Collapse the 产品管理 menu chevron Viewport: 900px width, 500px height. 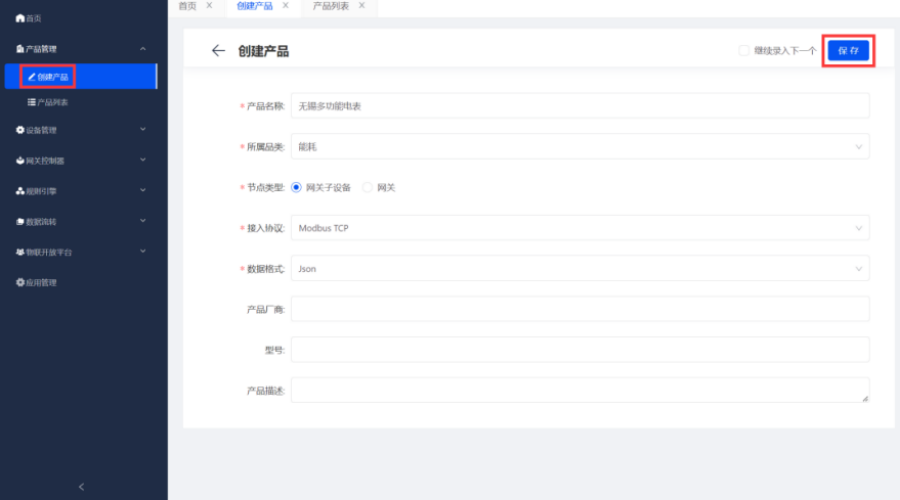pos(143,49)
